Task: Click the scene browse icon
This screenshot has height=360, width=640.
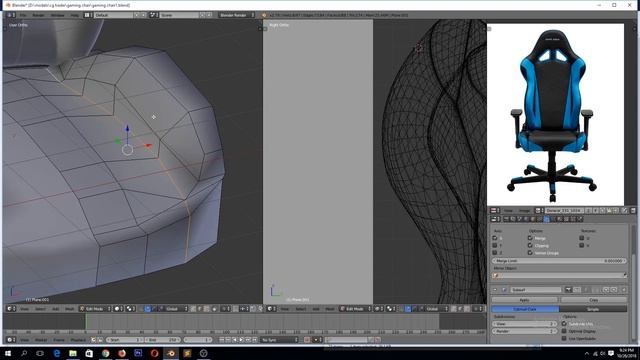Action: (x=153, y=15)
